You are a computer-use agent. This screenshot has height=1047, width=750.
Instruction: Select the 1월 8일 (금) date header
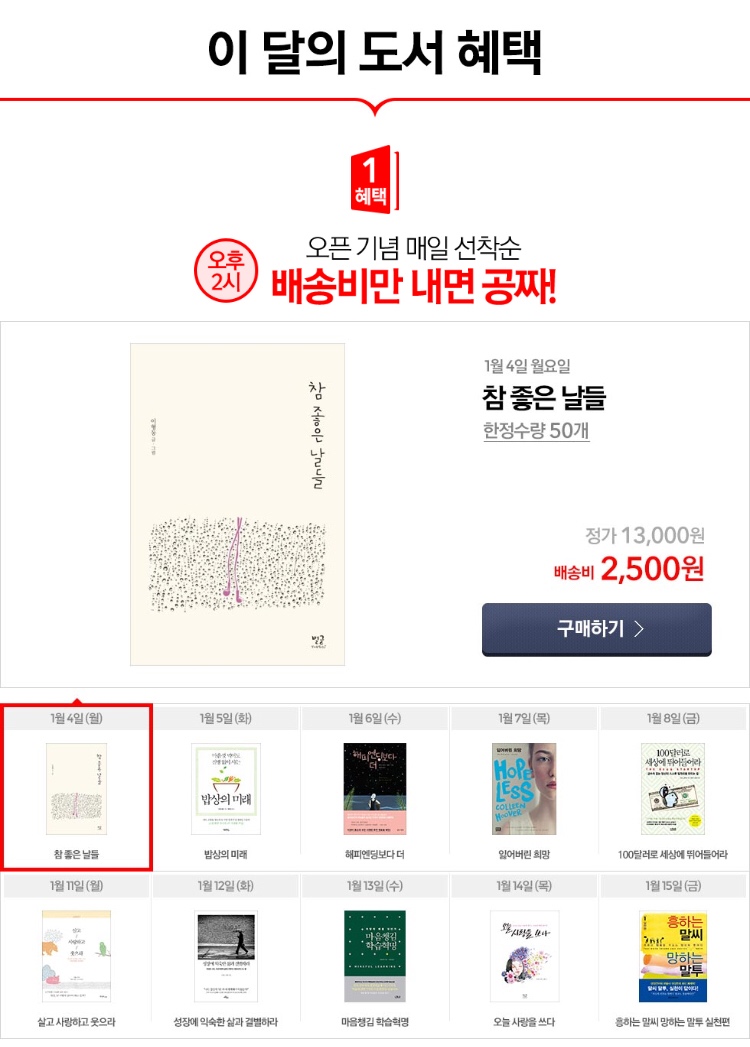pos(673,718)
